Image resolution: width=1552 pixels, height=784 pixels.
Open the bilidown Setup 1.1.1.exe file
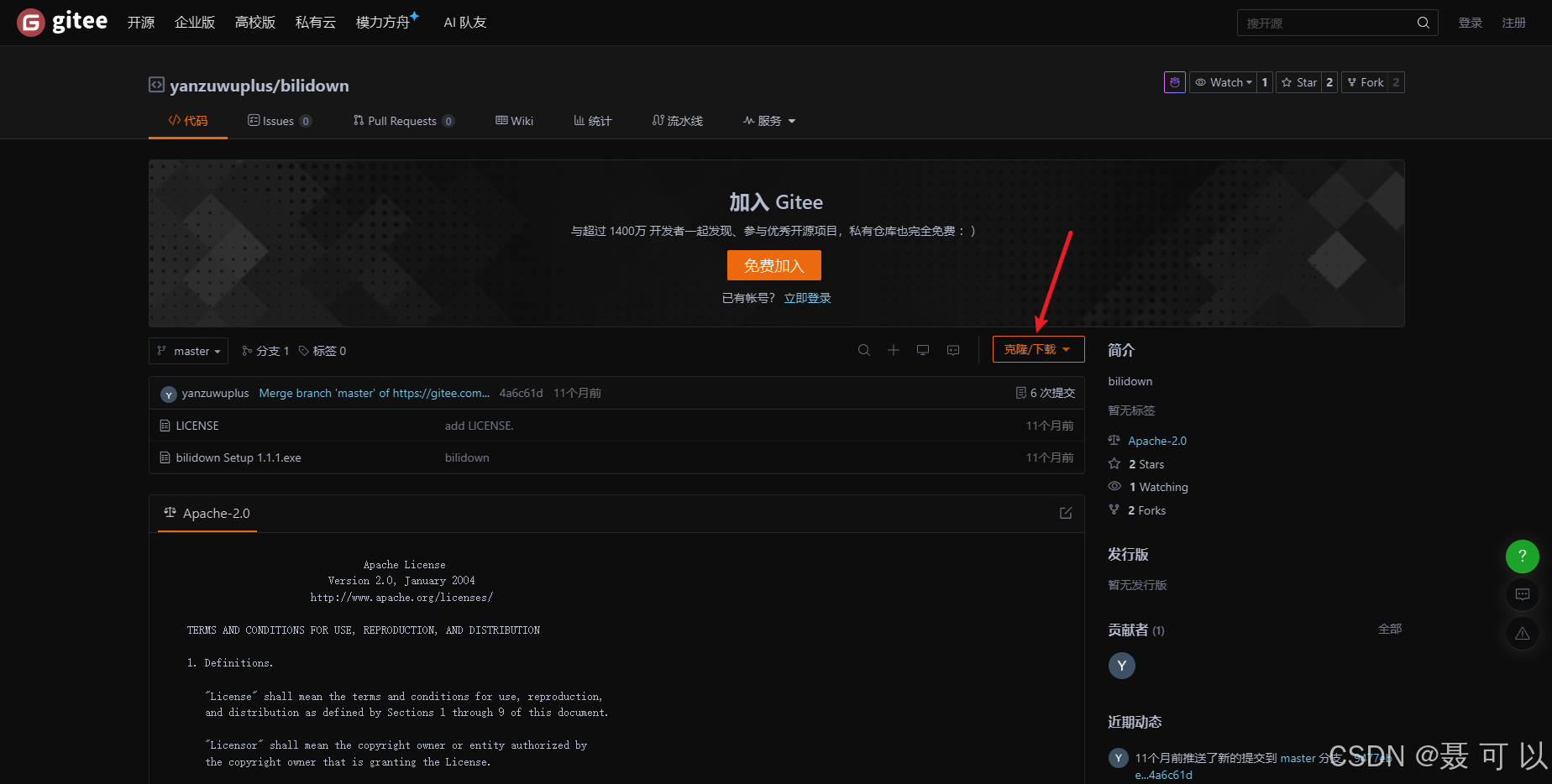click(239, 457)
